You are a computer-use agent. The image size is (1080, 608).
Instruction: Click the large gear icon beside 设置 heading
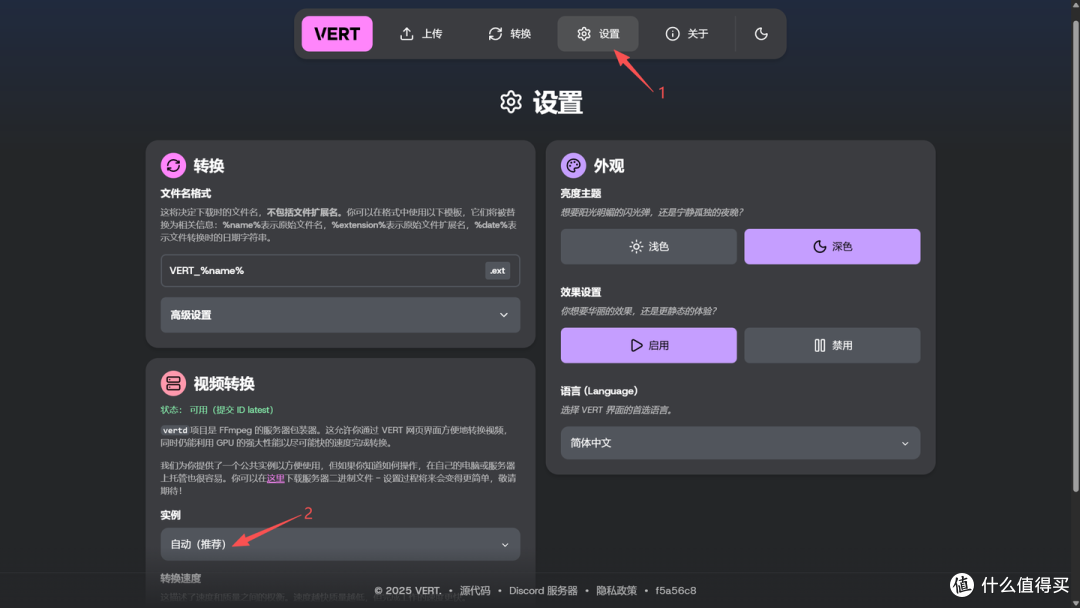pos(511,102)
